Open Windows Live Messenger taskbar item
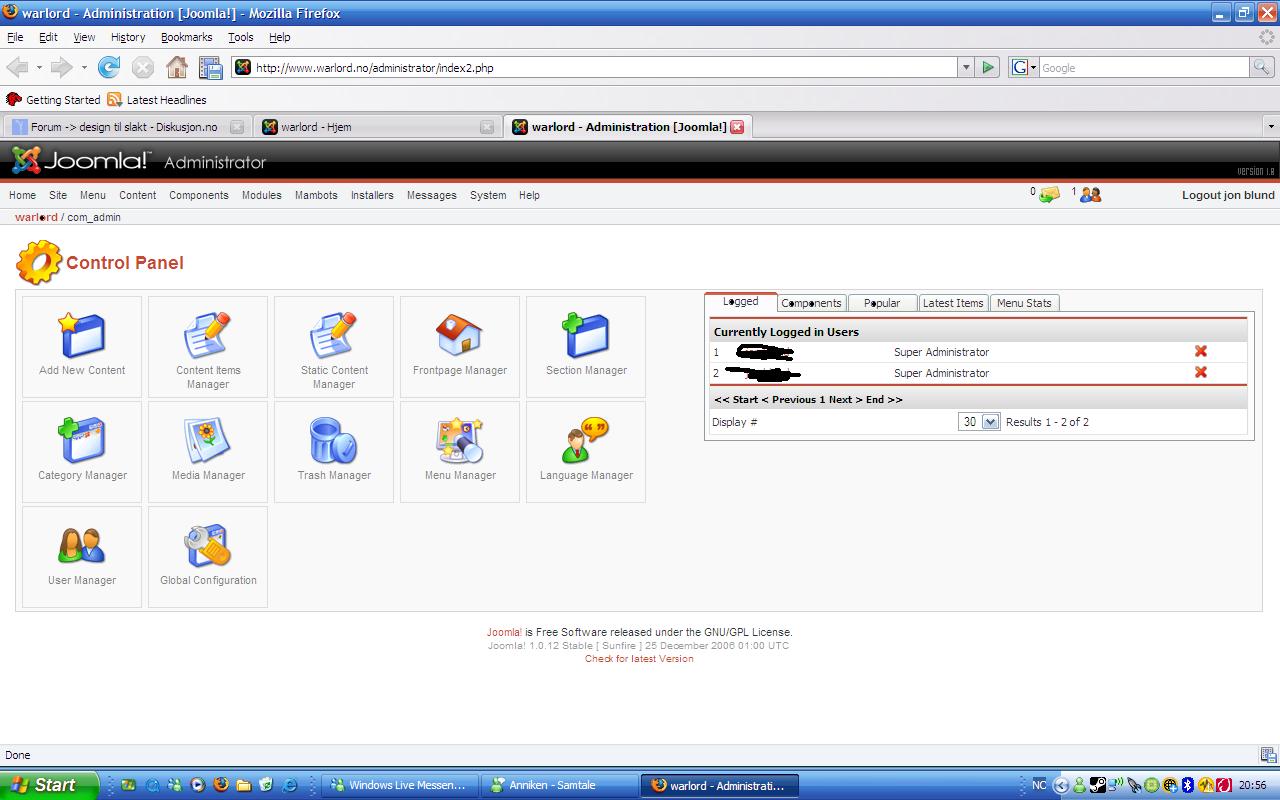 point(400,785)
